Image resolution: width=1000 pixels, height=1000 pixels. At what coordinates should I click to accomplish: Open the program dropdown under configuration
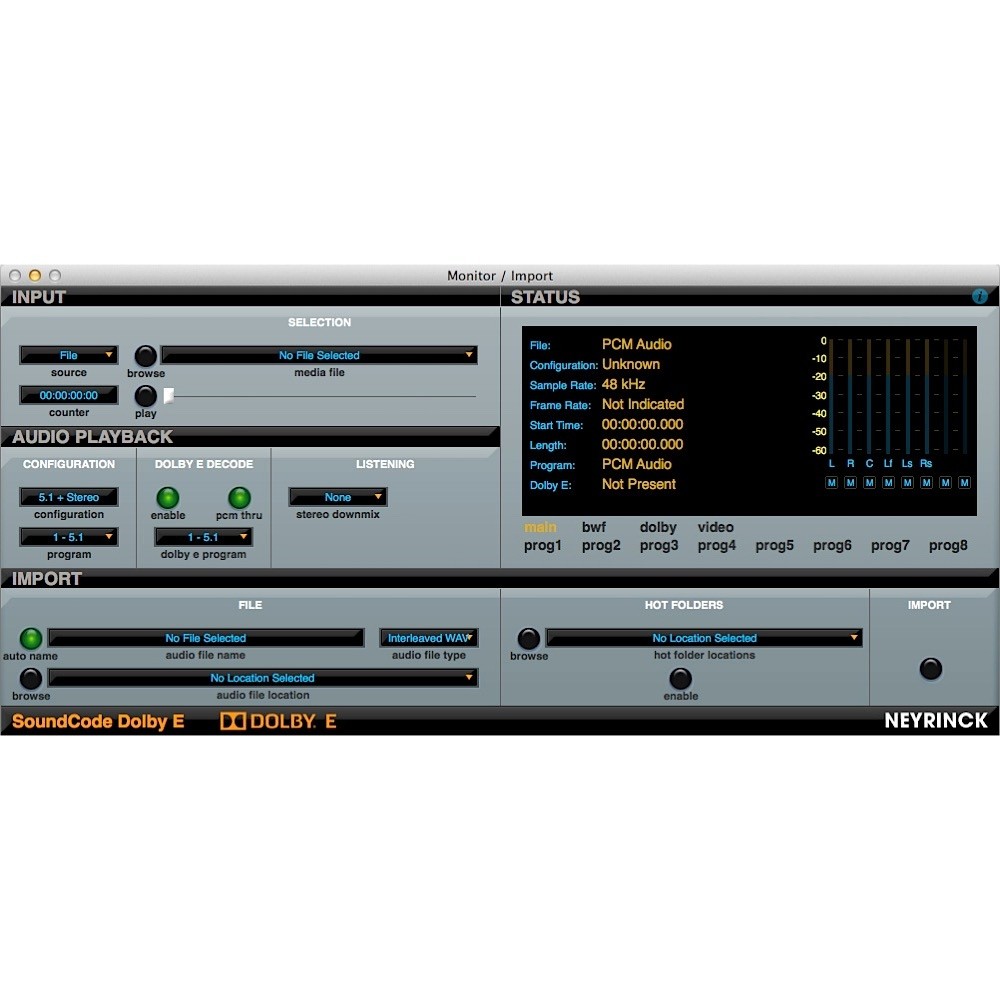click(69, 537)
